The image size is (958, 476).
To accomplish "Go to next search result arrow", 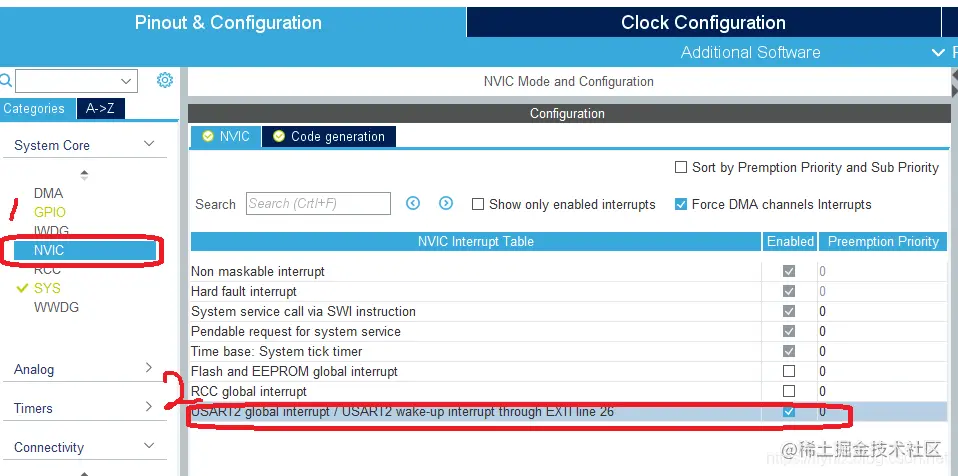I will click(446, 203).
